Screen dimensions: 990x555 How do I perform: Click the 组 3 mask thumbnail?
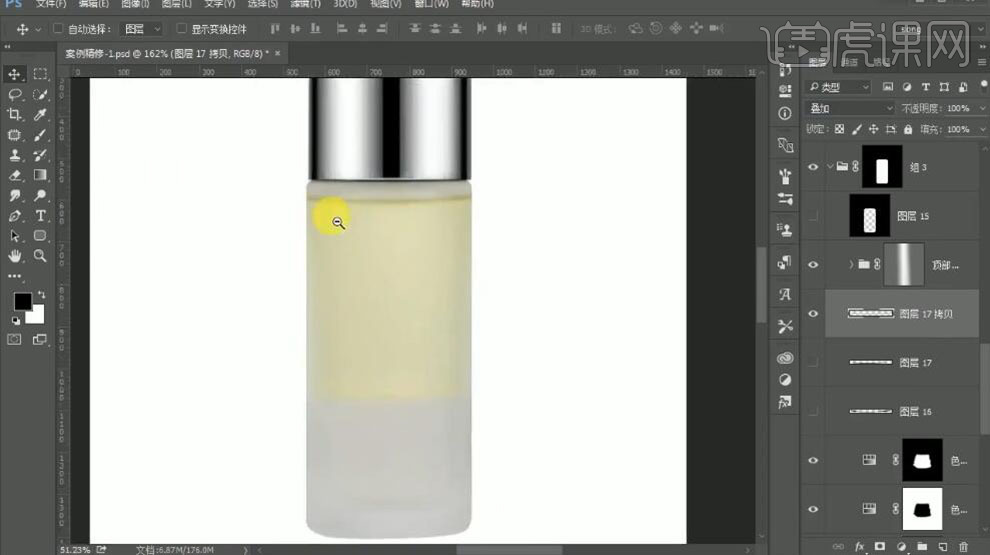(x=882, y=167)
